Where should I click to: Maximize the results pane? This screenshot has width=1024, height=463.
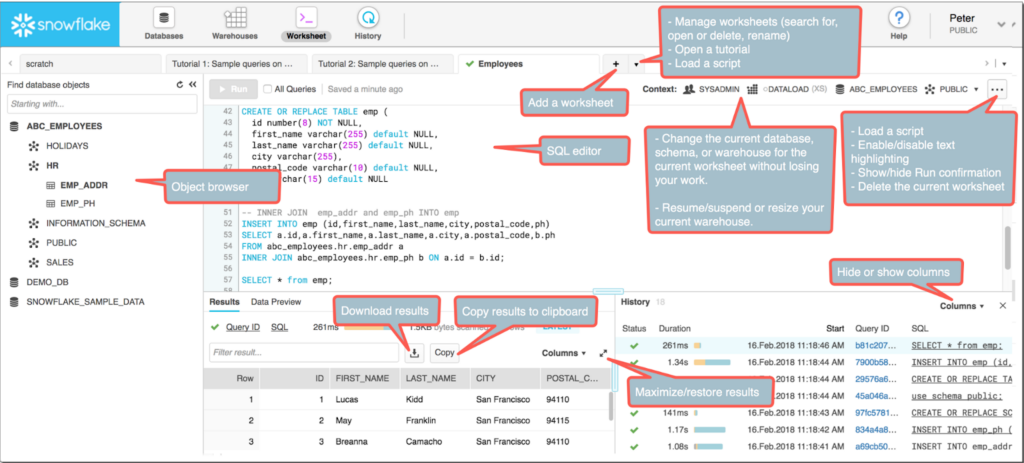coord(603,352)
